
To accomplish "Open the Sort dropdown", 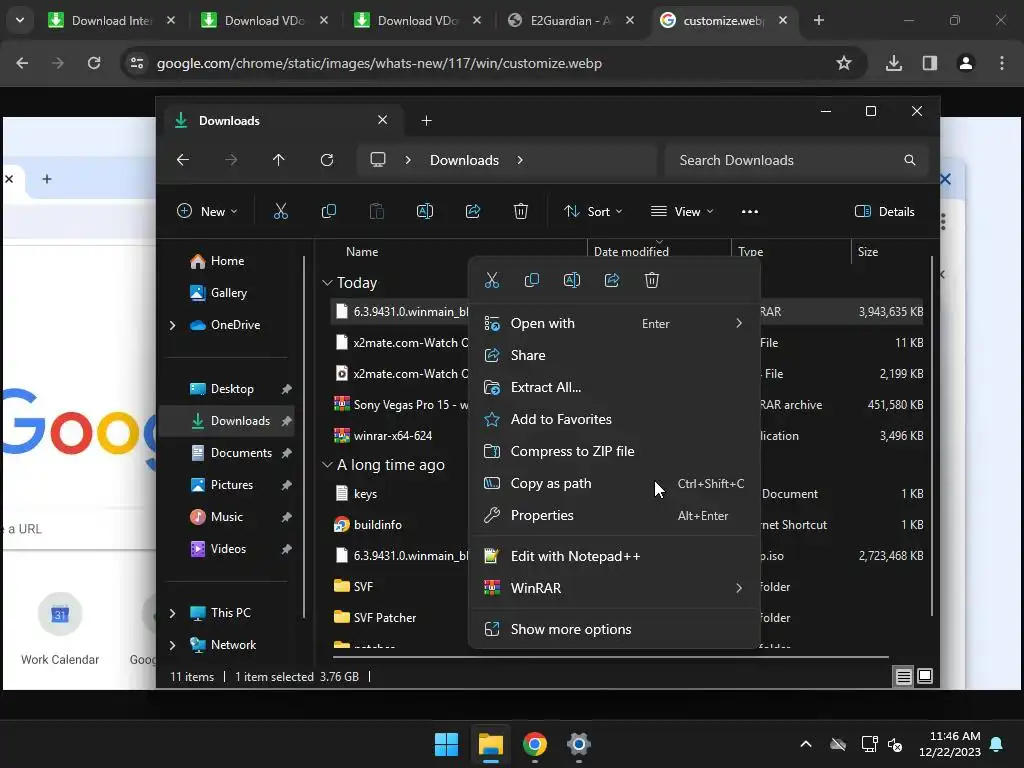I will [593, 211].
